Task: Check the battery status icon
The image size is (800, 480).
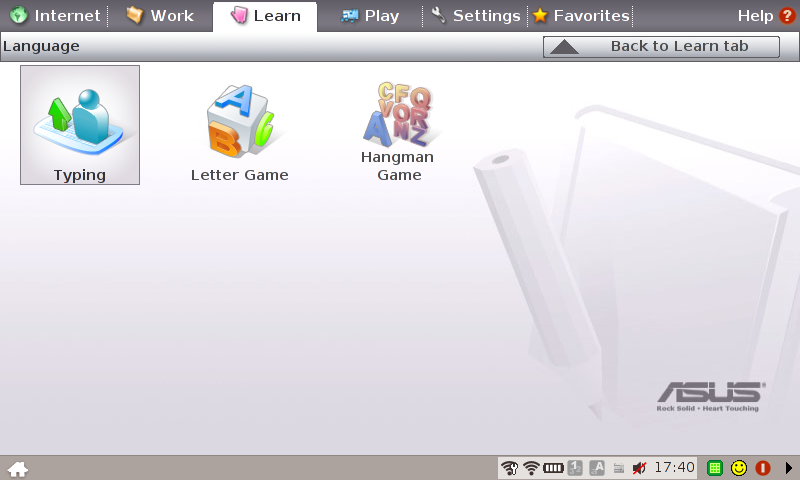Action: point(553,468)
